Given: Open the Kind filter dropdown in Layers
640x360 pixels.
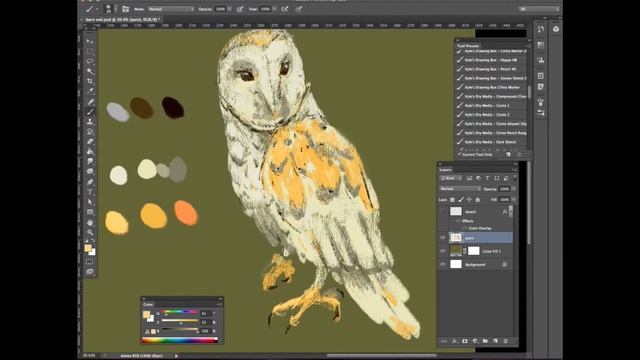Looking at the screenshot, I should tap(451, 178).
